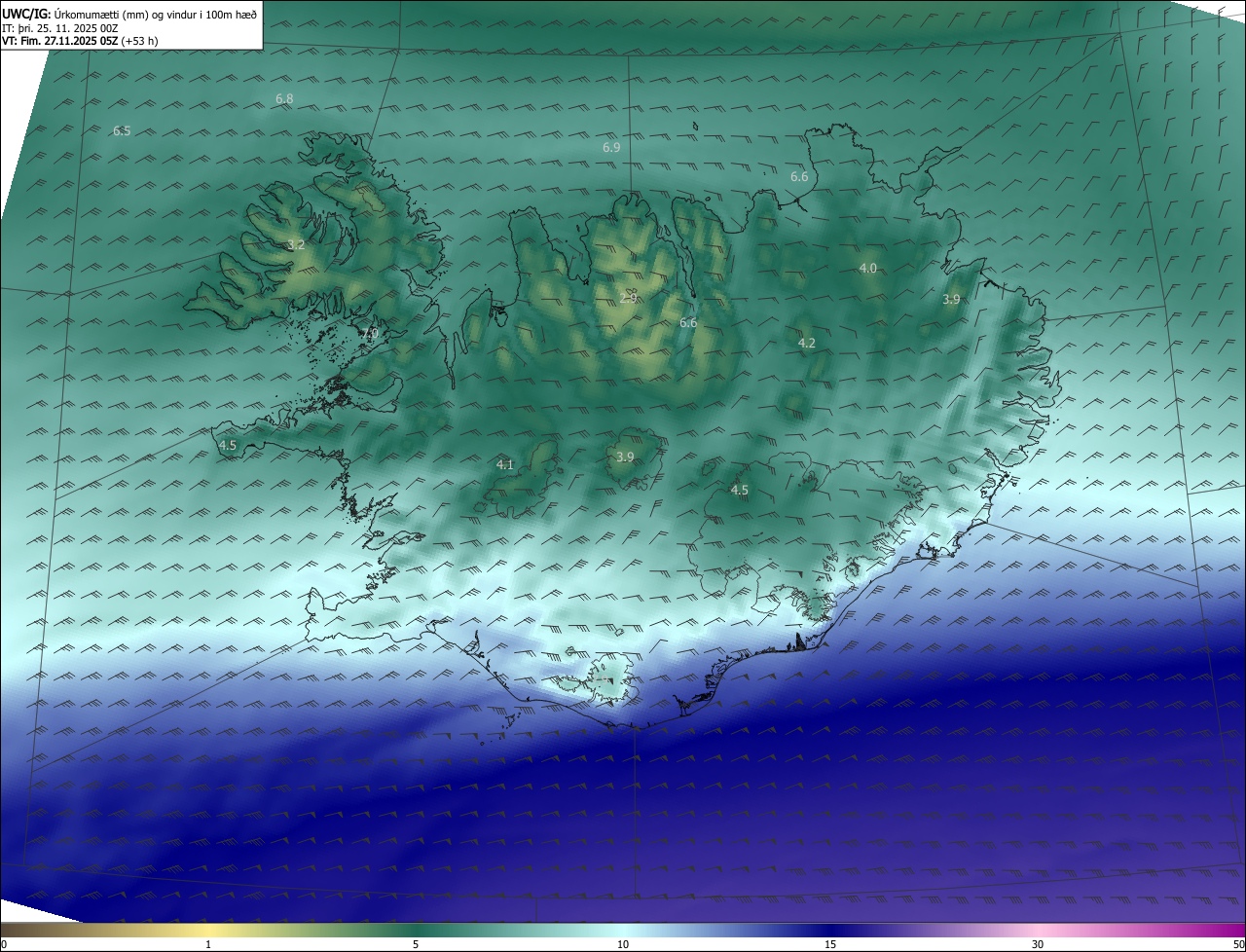Click the 3.9 label inside the central glacier outline
The width and height of the screenshot is (1246, 952).
click(625, 458)
